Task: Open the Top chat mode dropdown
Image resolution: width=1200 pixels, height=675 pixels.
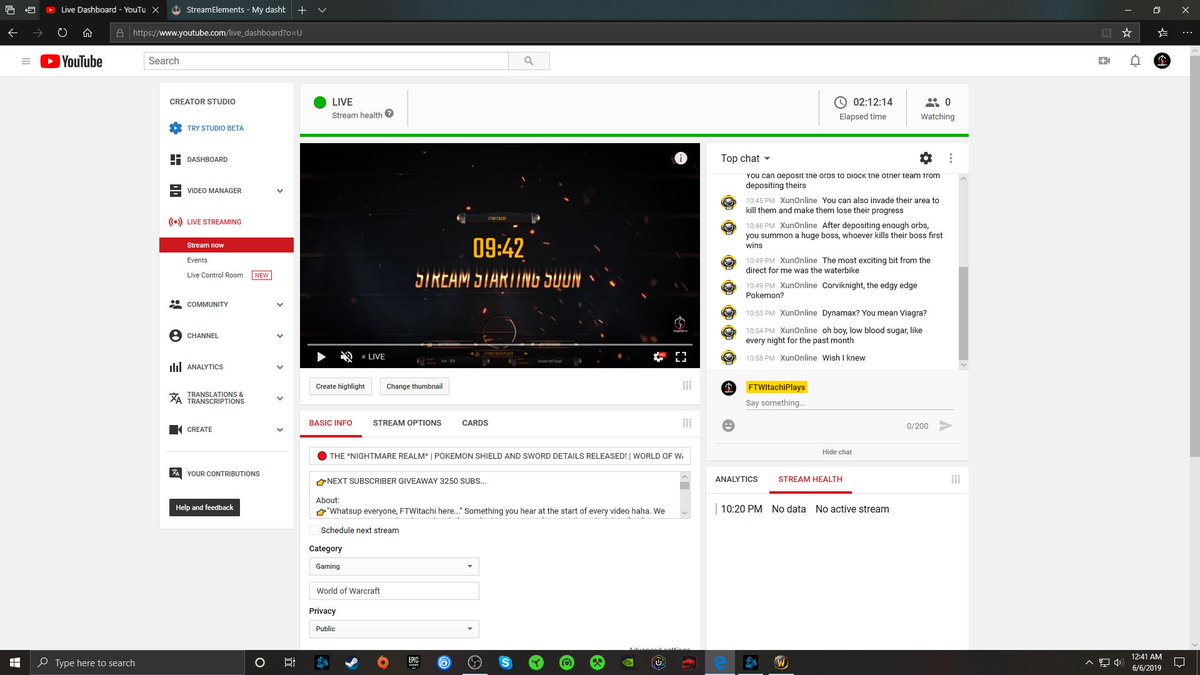Action: (746, 158)
